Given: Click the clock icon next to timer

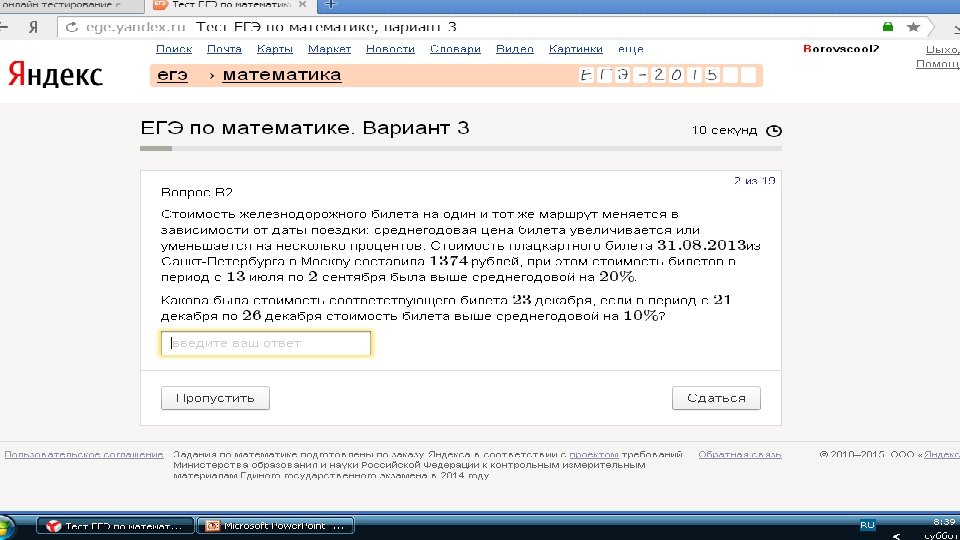Looking at the screenshot, I should coord(774,130).
